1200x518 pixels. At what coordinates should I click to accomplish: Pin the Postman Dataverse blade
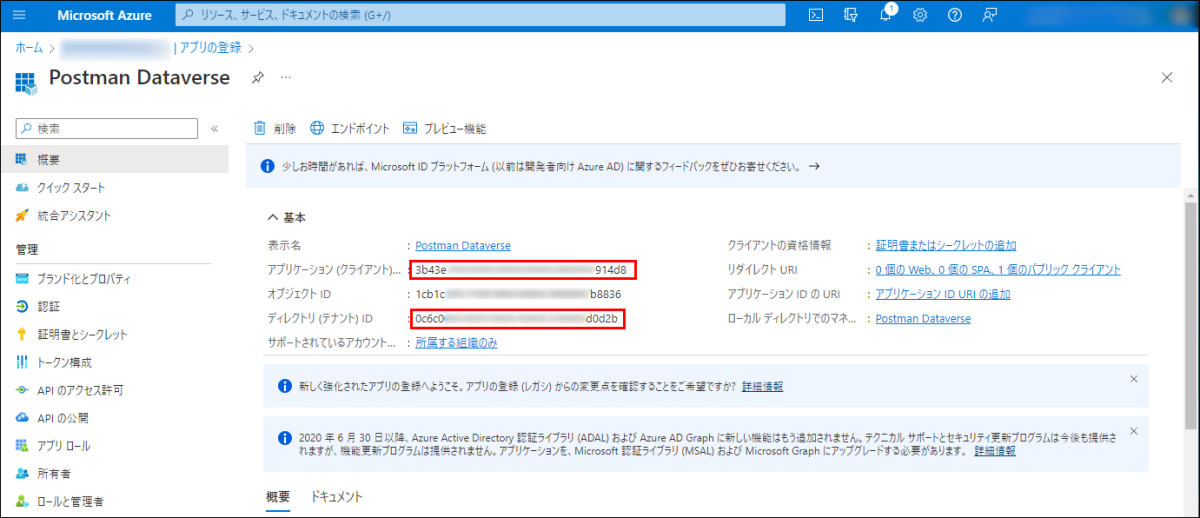coord(257,77)
